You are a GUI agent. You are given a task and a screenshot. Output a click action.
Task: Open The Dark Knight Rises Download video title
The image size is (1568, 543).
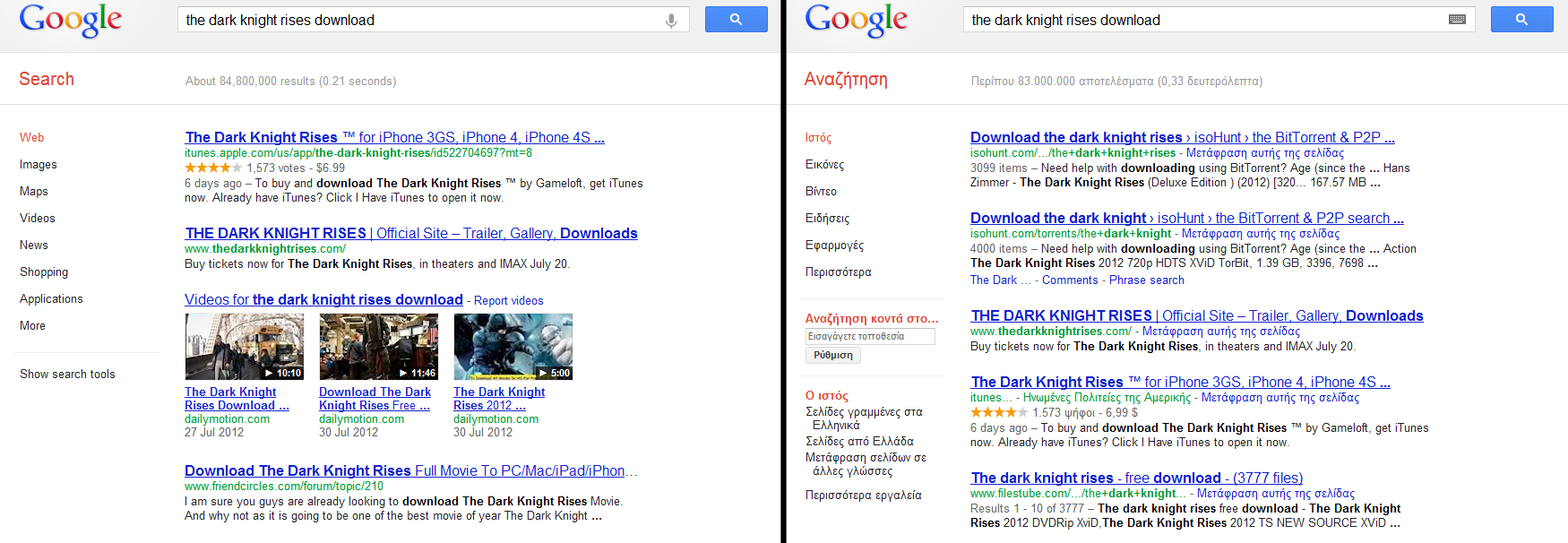[x=237, y=399]
